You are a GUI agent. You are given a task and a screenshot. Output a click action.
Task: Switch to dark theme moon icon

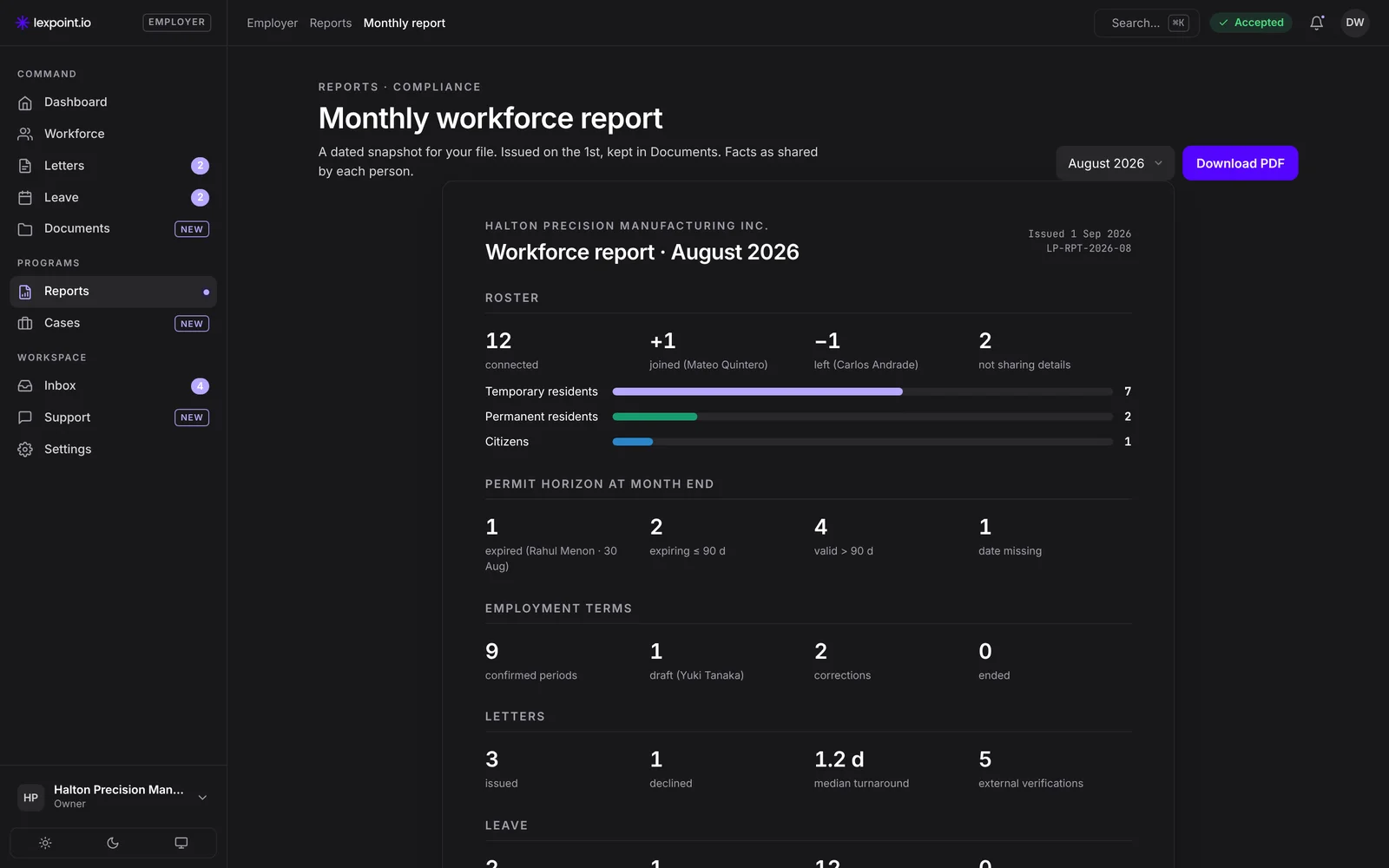pyautogui.click(x=113, y=843)
